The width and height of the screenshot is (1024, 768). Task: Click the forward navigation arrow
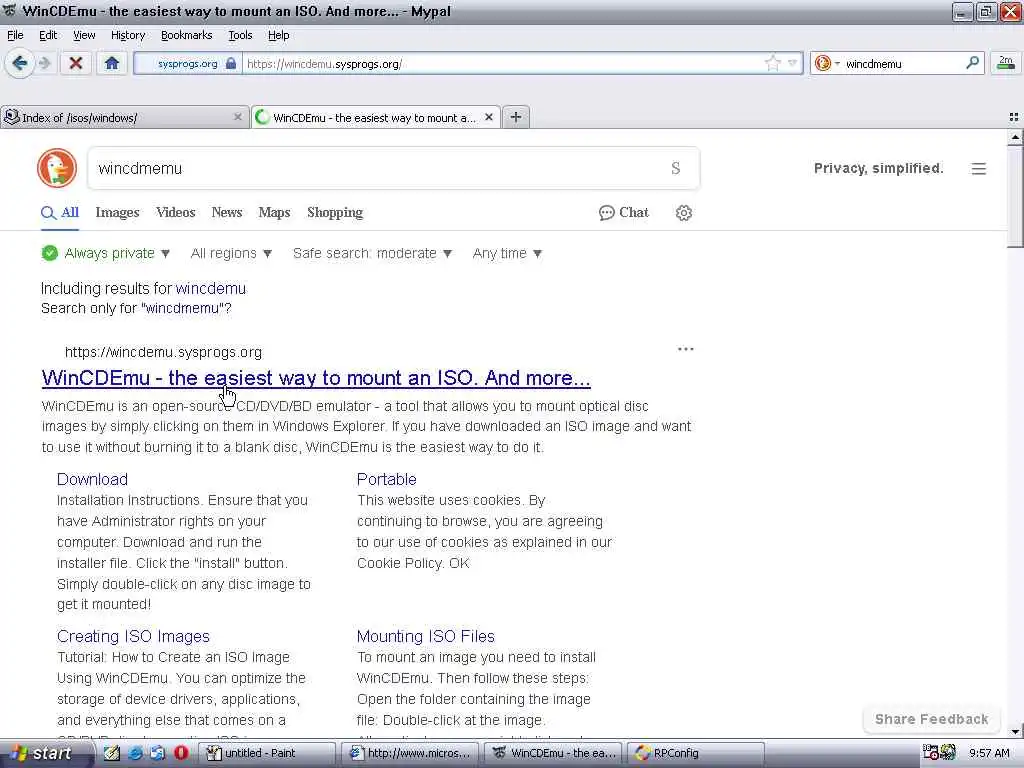(x=44, y=63)
